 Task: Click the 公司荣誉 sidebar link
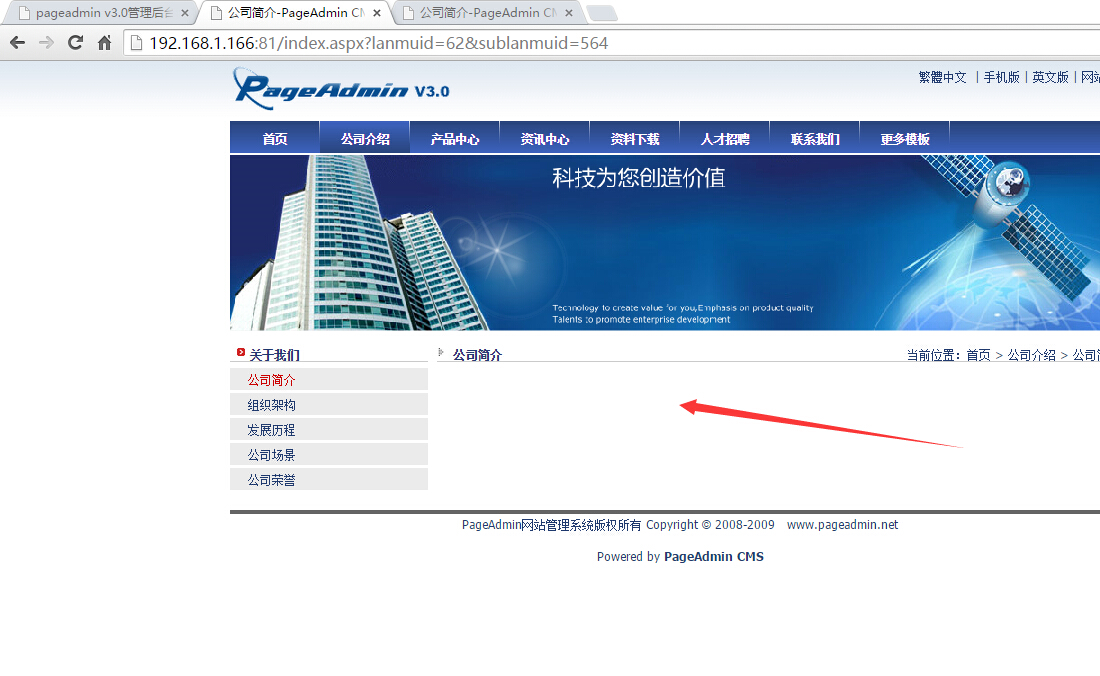[x=272, y=480]
